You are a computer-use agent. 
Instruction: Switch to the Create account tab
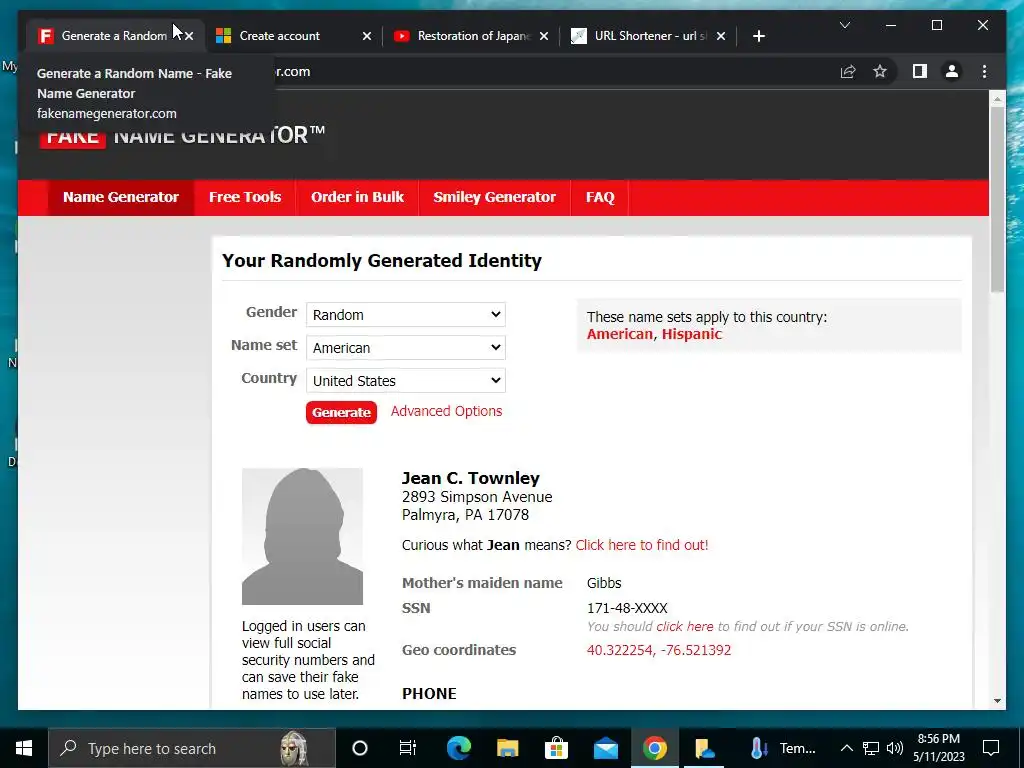pos(280,36)
